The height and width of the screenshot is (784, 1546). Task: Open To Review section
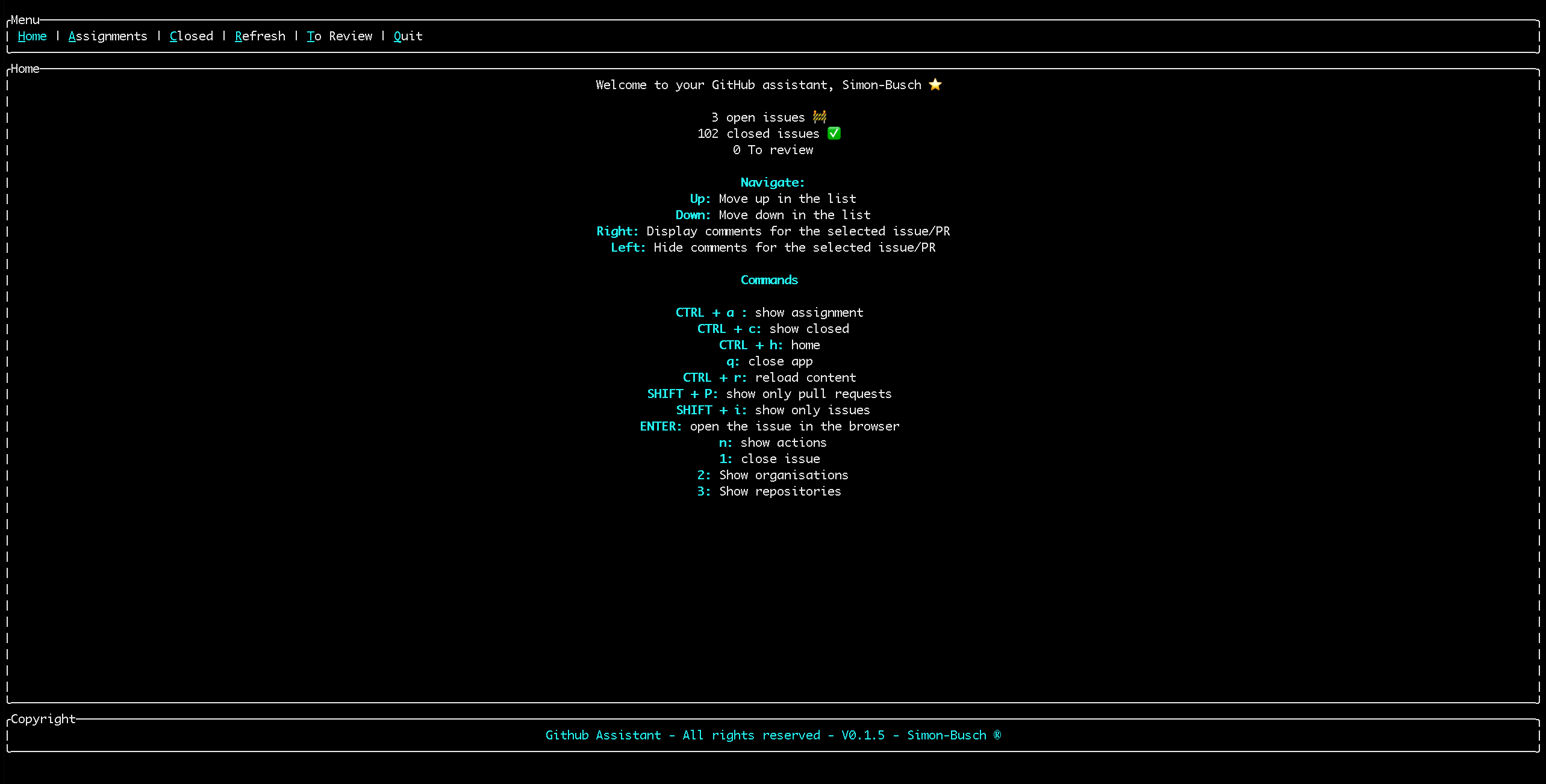pyautogui.click(x=339, y=36)
